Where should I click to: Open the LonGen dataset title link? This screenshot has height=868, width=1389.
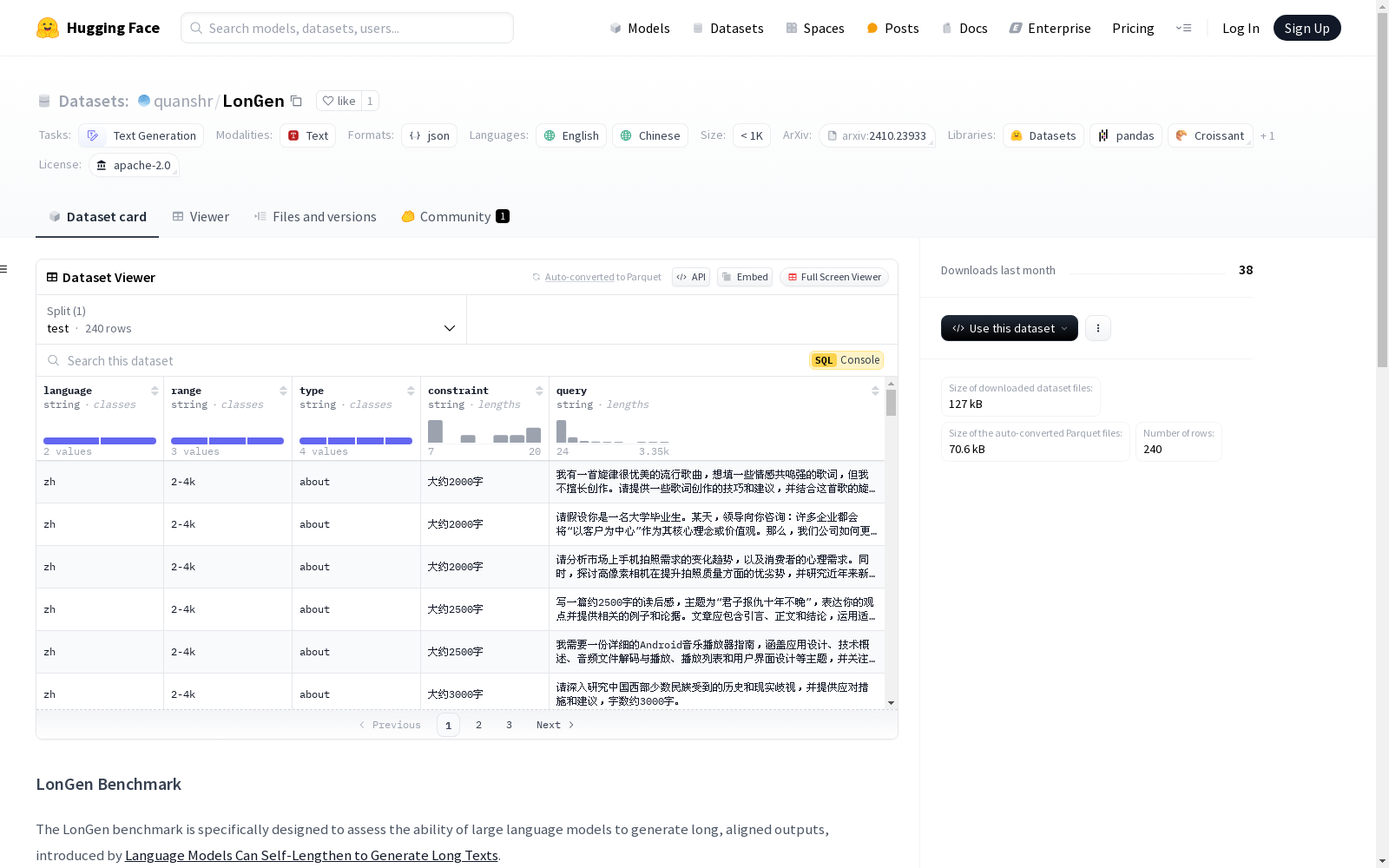pyautogui.click(x=253, y=101)
